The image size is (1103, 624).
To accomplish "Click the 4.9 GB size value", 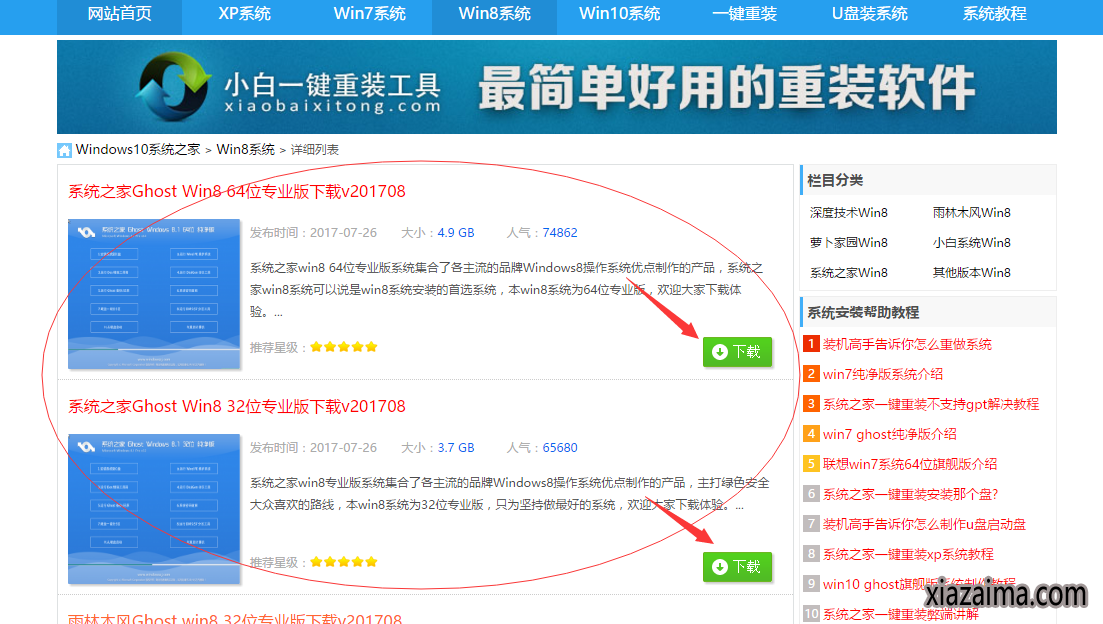I will (x=456, y=233).
